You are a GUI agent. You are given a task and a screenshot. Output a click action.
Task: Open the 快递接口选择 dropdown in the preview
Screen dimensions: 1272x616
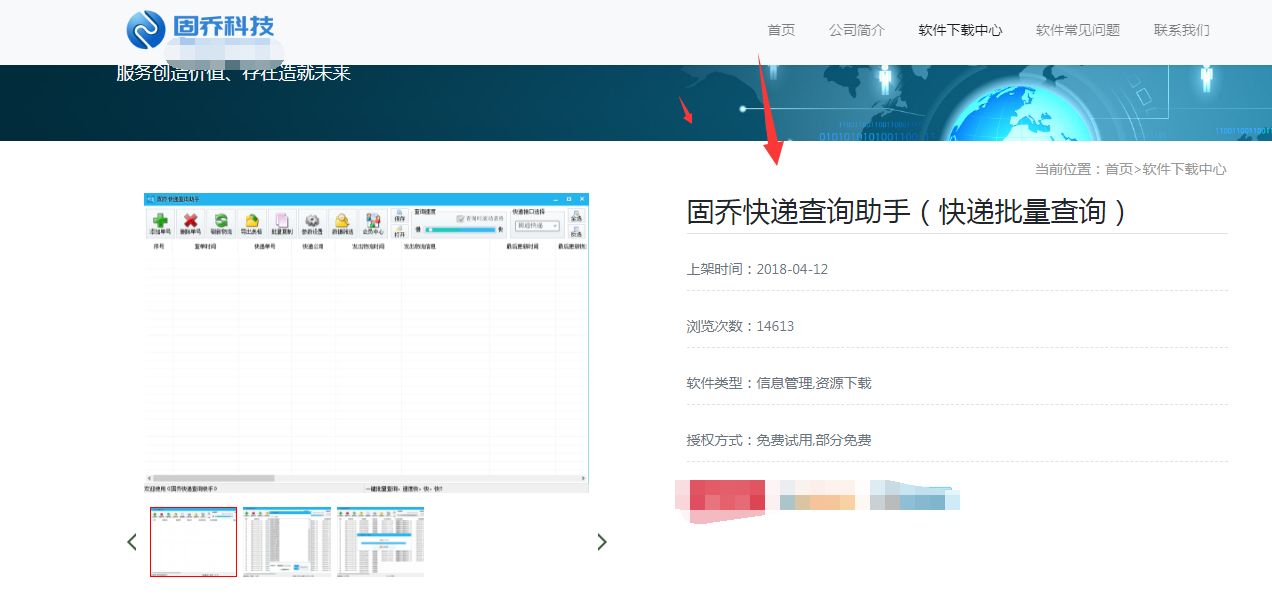pos(537,226)
